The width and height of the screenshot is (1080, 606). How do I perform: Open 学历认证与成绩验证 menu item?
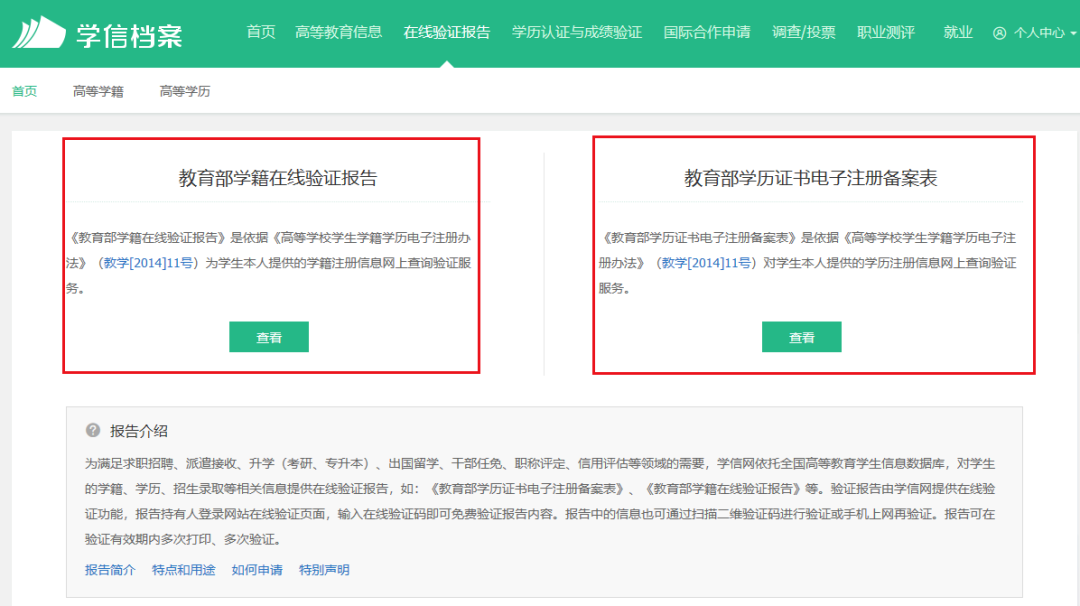pos(577,32)
